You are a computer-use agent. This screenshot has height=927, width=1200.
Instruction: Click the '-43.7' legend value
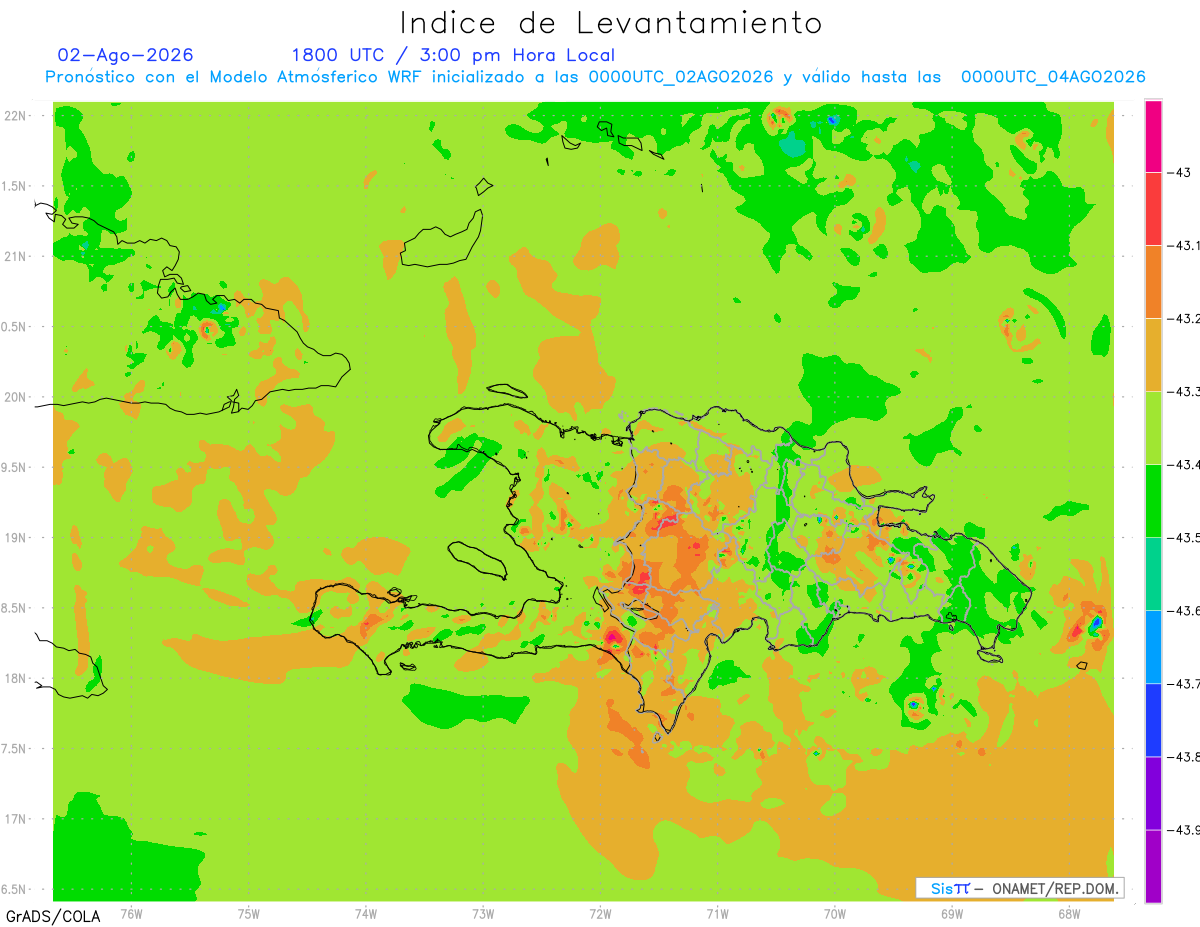pyautogui.click(x=1182, y=684)
